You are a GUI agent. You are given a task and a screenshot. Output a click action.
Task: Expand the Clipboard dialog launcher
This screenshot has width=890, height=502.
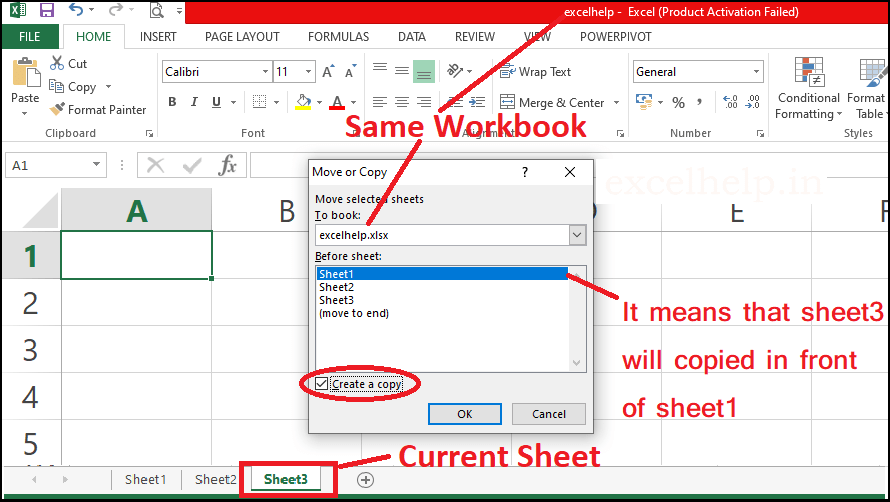pyautogui.click(x=149, y=133)
